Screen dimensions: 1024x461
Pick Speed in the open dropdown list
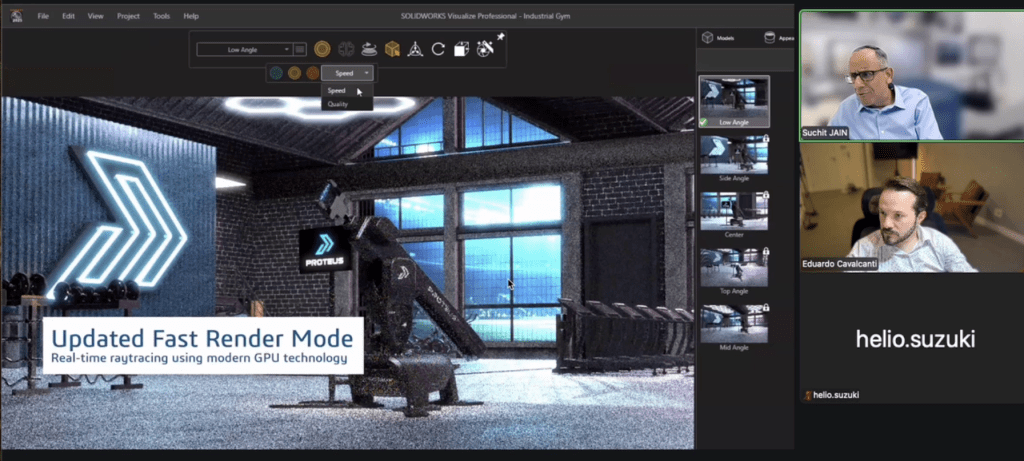coord(337,90)
